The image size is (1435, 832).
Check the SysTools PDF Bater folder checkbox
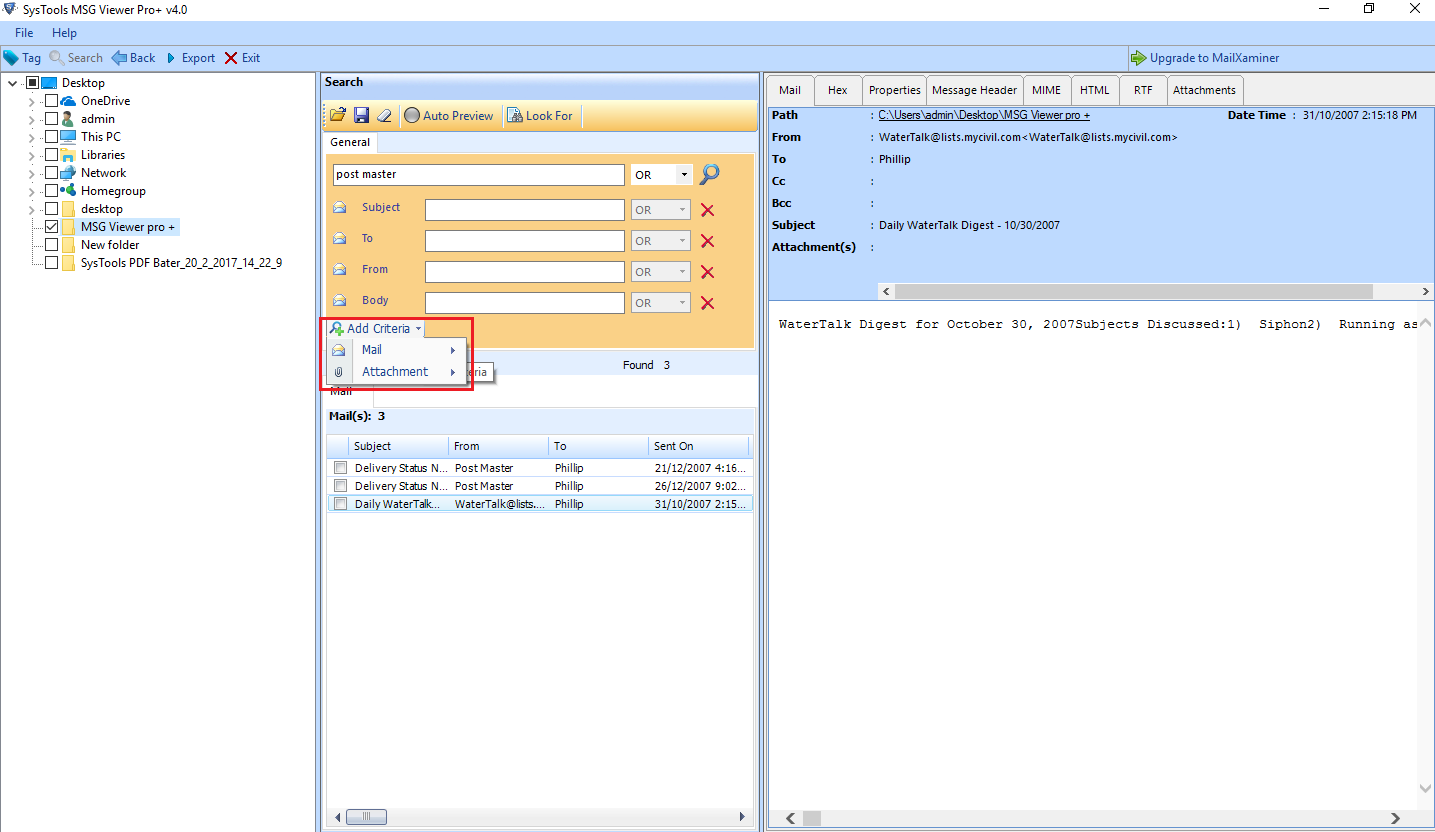51,263
